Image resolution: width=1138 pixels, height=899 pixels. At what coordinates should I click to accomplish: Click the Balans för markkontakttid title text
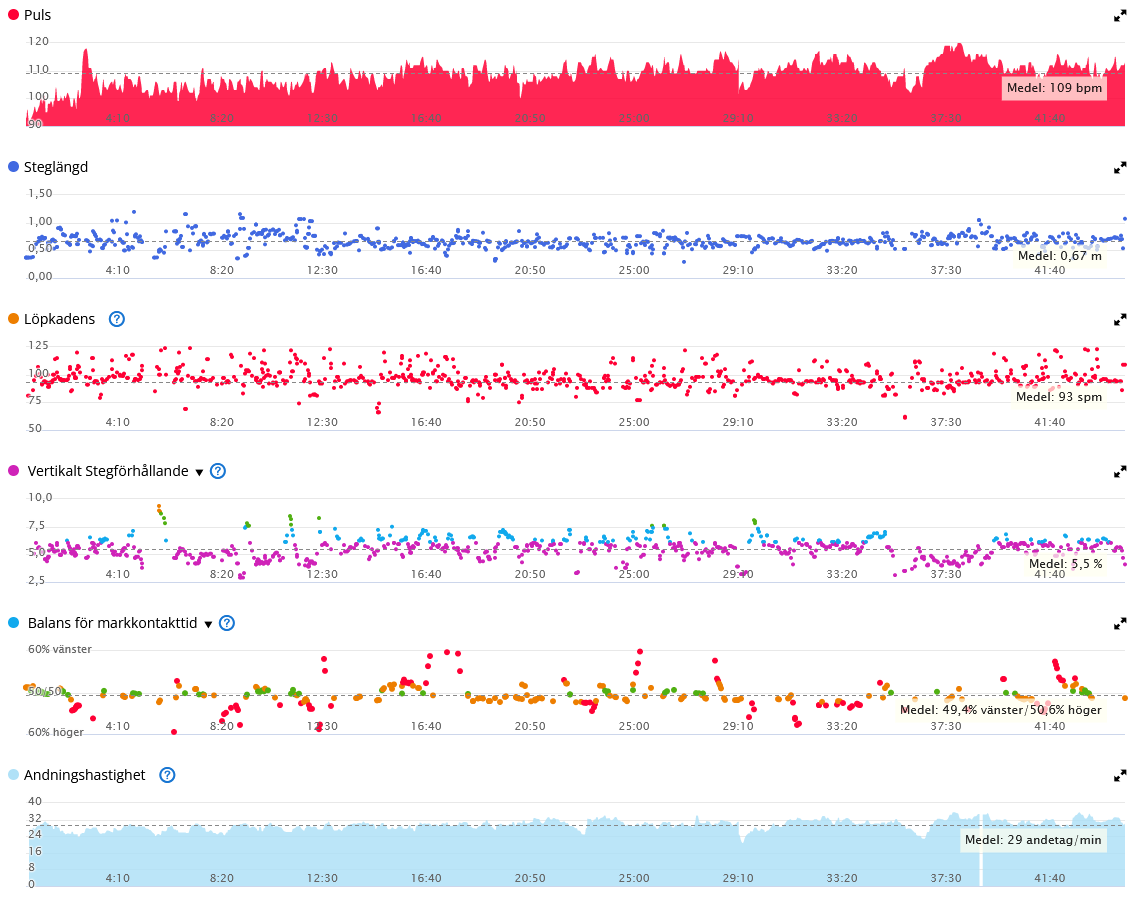click(112, 623)
